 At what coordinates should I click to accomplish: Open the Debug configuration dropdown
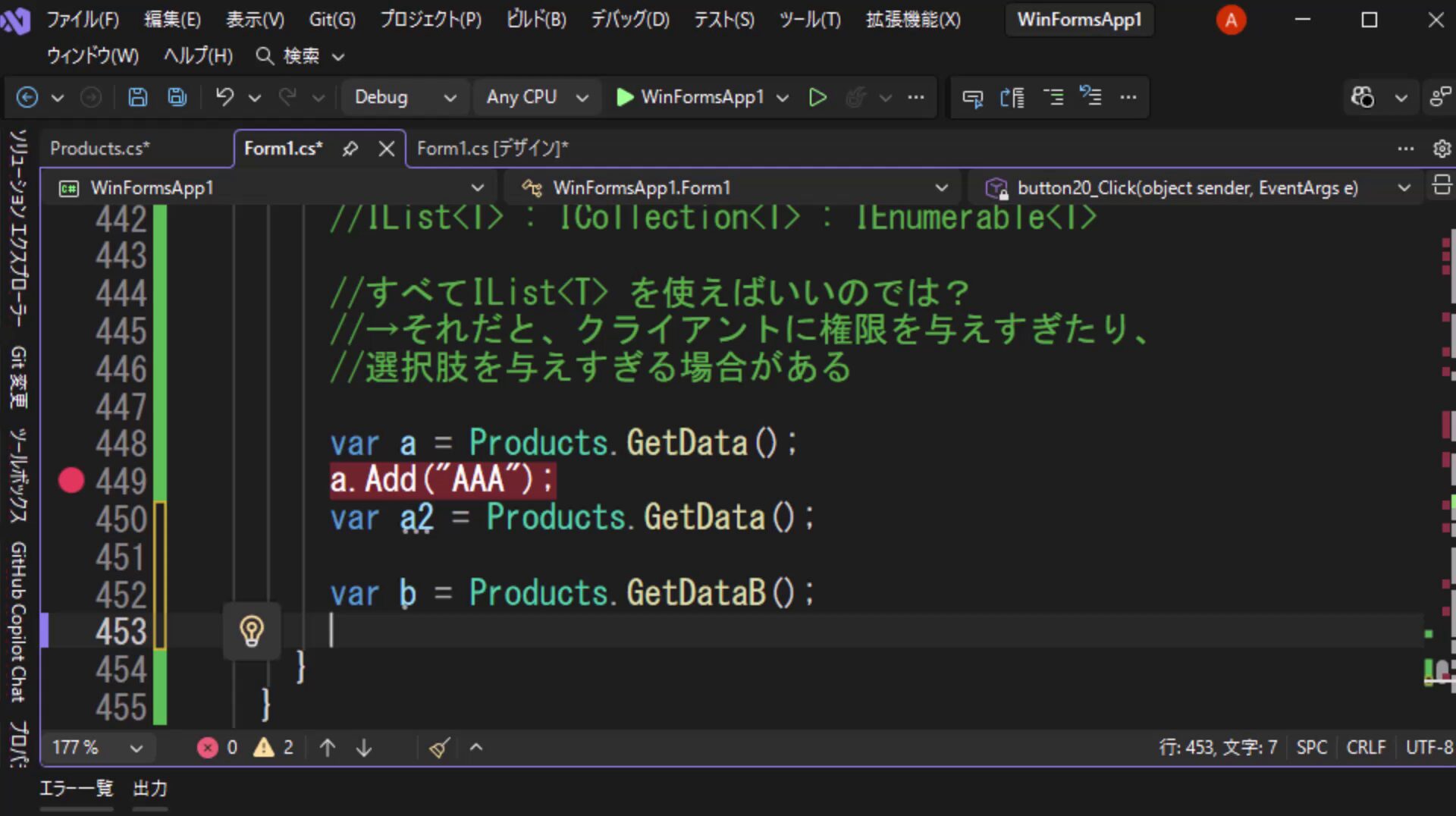click(x=405, y=97)
